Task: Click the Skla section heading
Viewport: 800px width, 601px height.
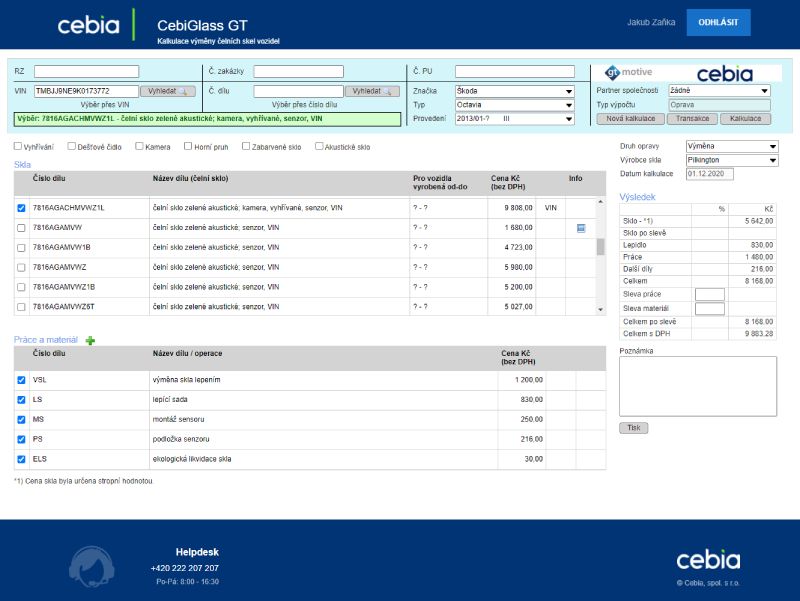Action: [22, 164]
